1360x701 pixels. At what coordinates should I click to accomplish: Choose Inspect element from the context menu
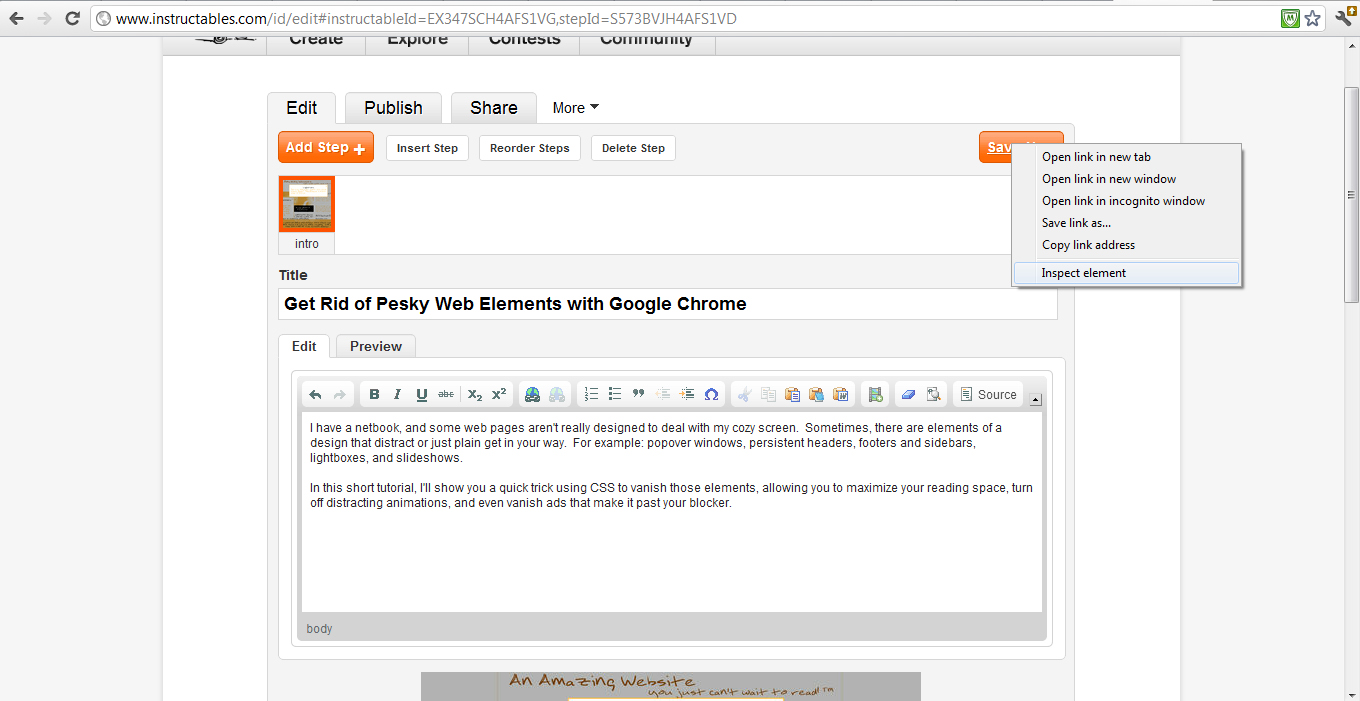(1126, 273)
